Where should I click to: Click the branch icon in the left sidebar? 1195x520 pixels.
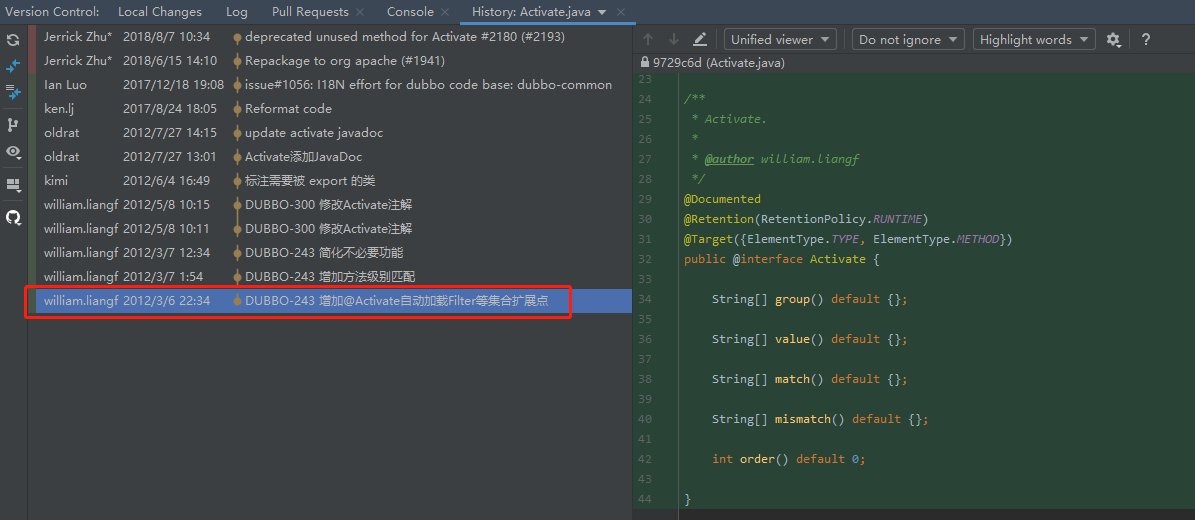tap(13, 125)
